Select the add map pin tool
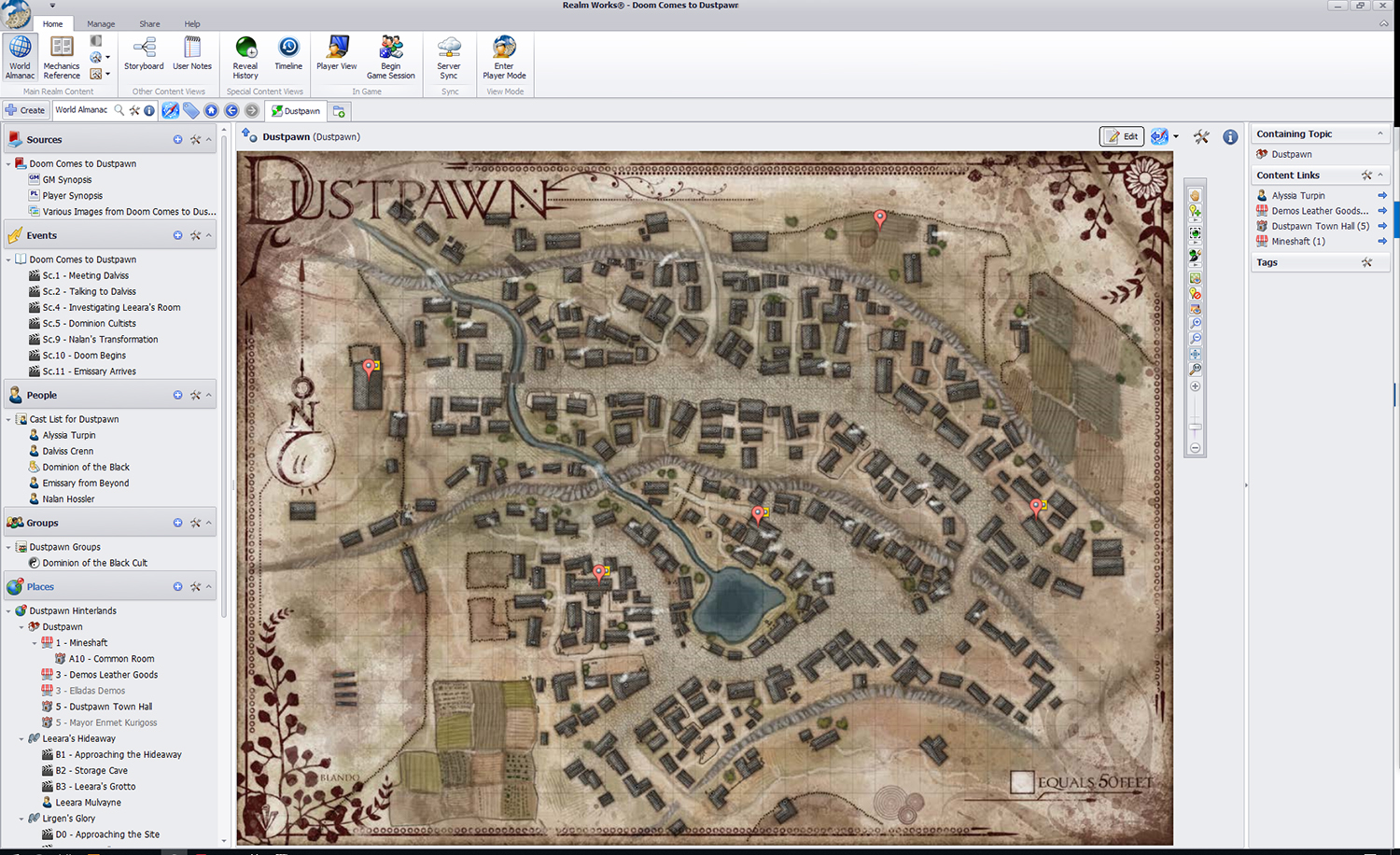This screenshot has width=1400, height=855. point(1195,213)
